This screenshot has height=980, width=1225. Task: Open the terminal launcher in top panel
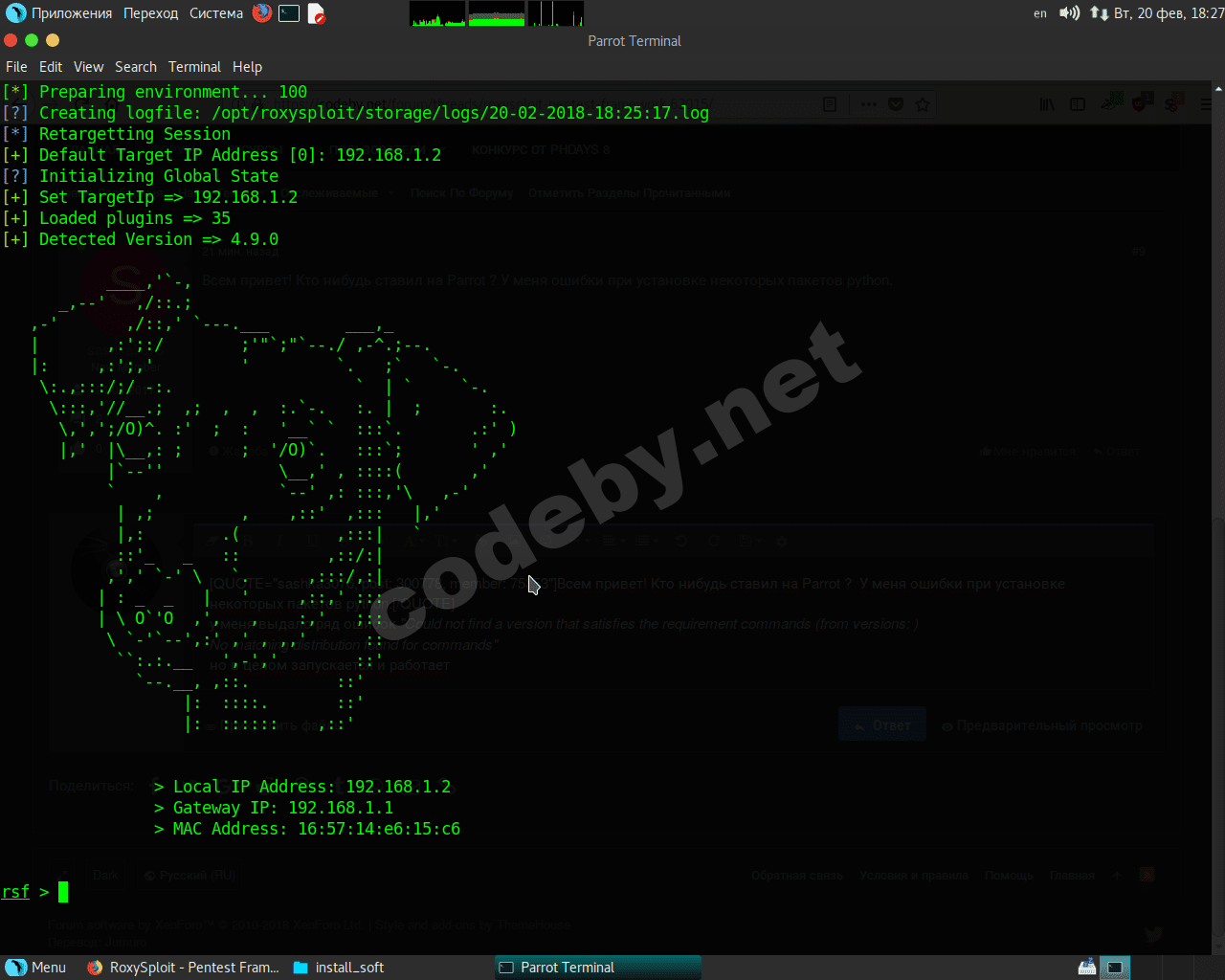click(289, 13)
